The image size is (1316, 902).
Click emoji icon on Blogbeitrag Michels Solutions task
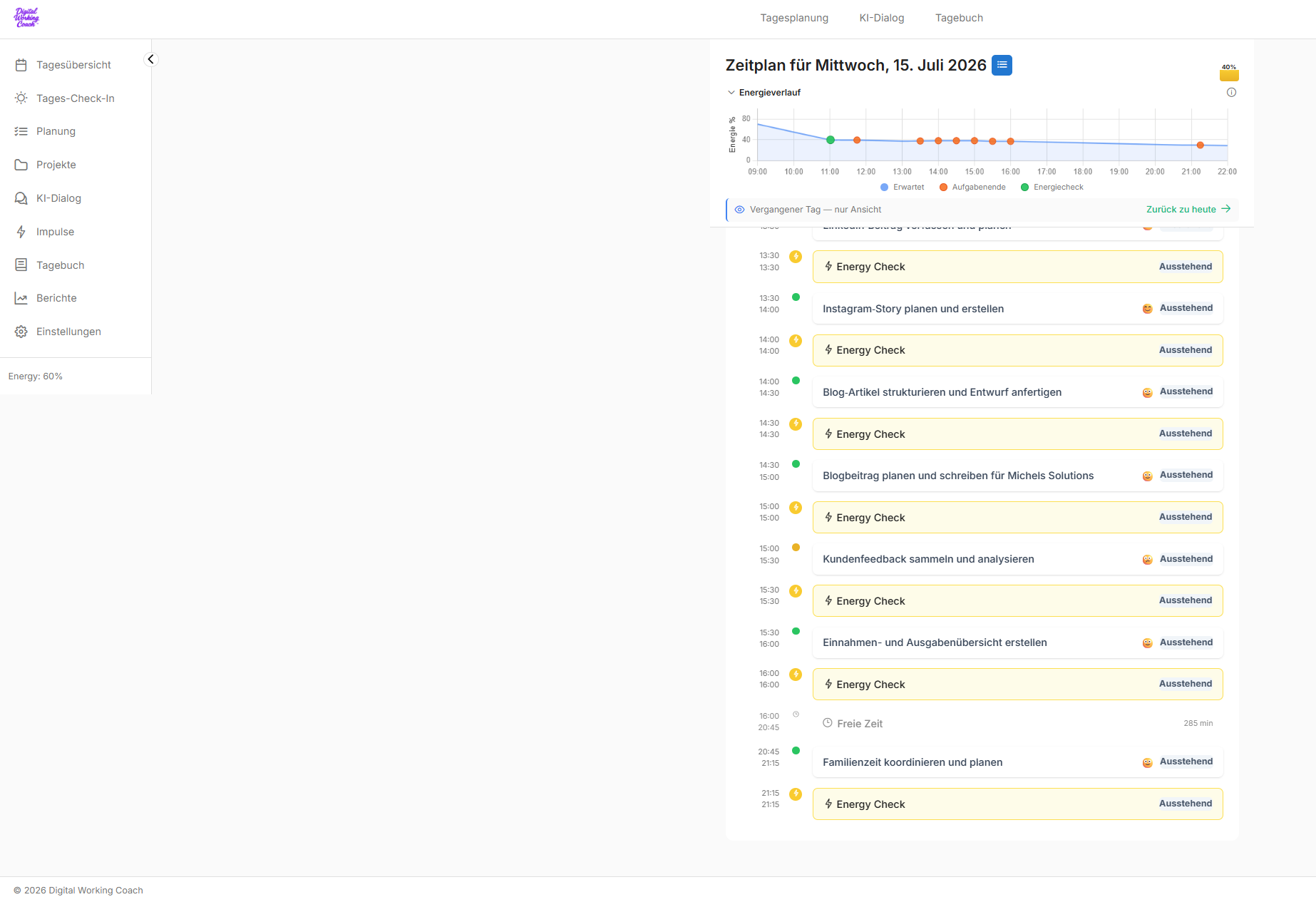pos(1147,476)
